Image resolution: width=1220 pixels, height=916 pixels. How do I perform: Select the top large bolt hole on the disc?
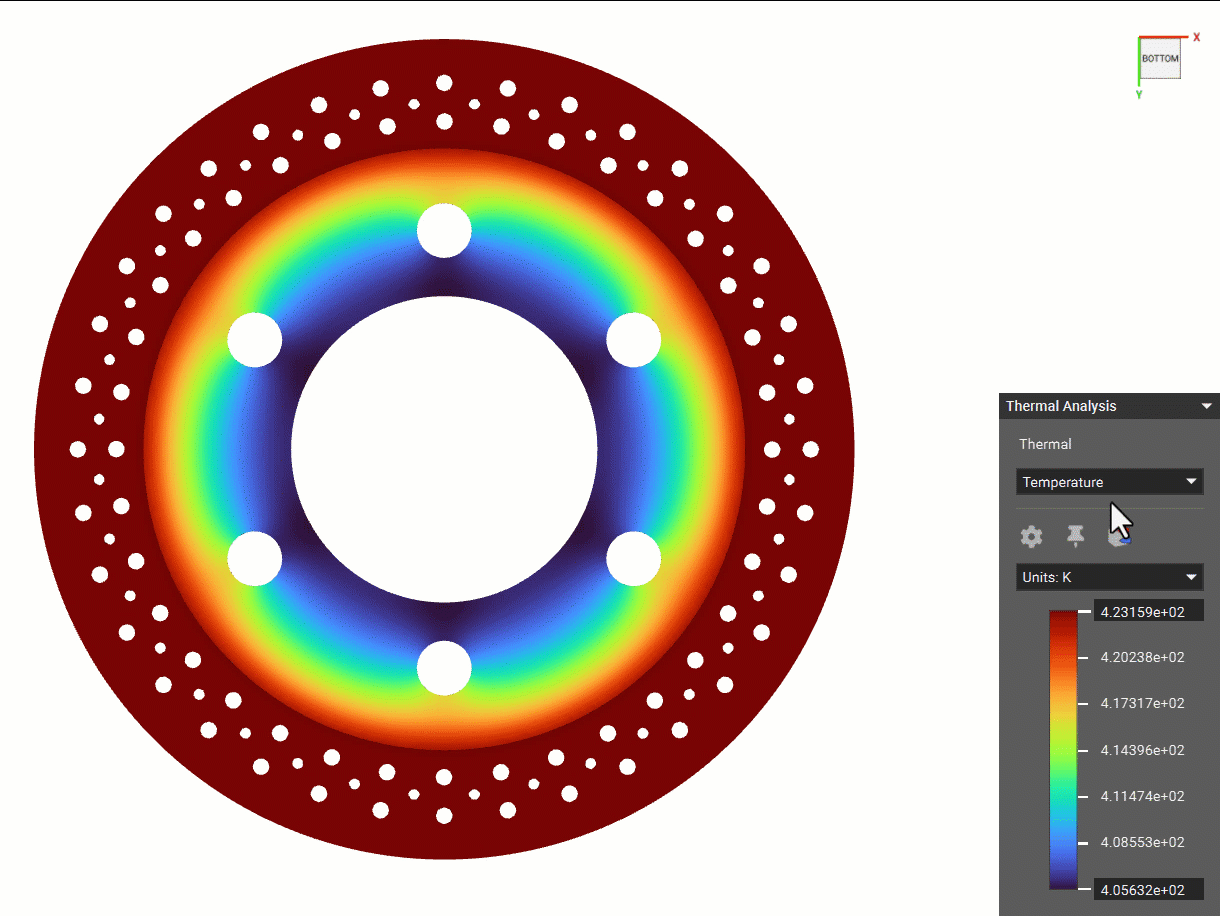tap(444, 230)
